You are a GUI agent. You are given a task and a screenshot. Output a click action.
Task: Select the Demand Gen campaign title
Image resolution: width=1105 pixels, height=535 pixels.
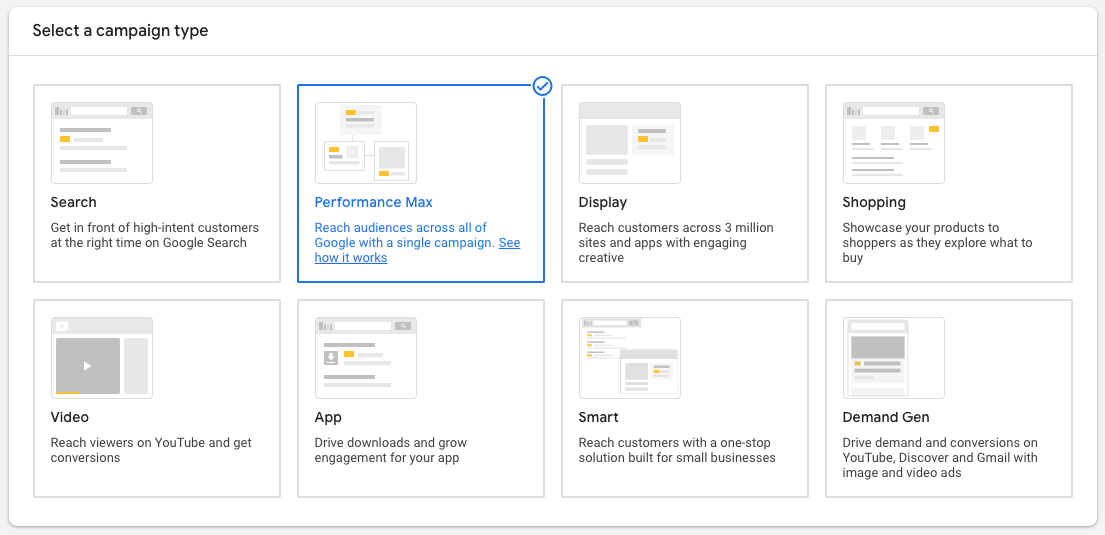click(886, 417)
